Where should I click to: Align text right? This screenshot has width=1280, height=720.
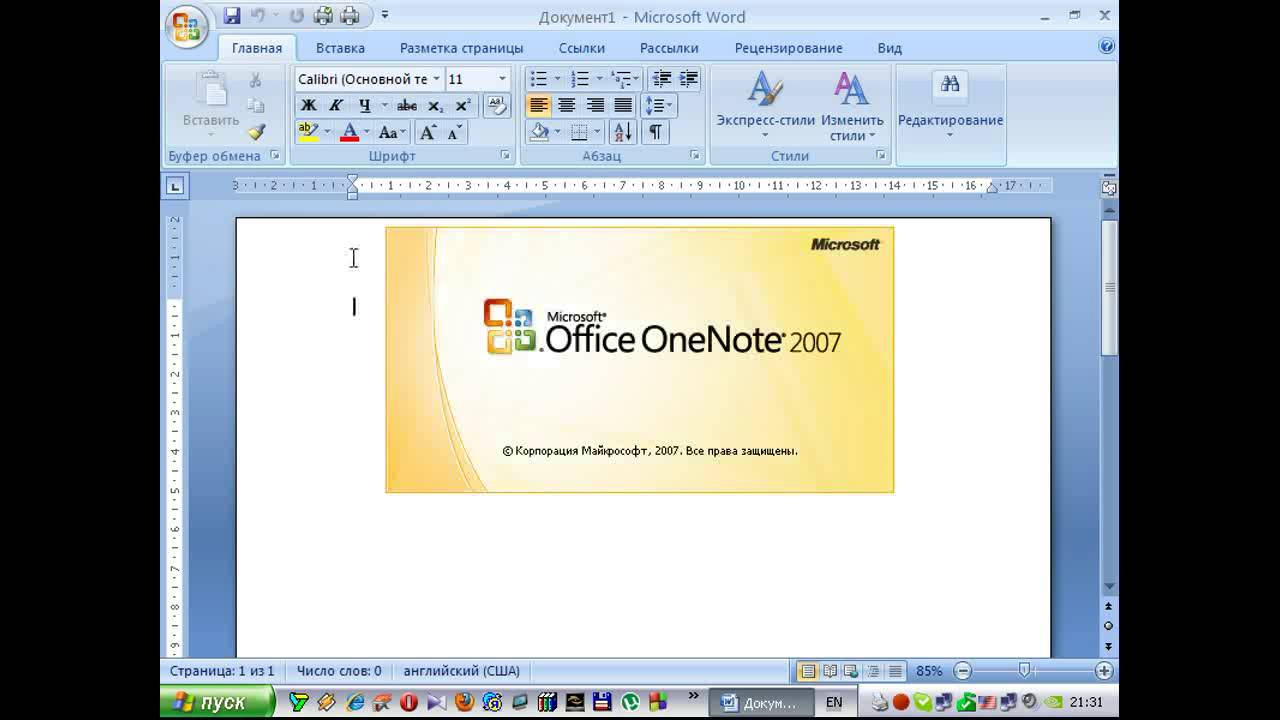595,106
